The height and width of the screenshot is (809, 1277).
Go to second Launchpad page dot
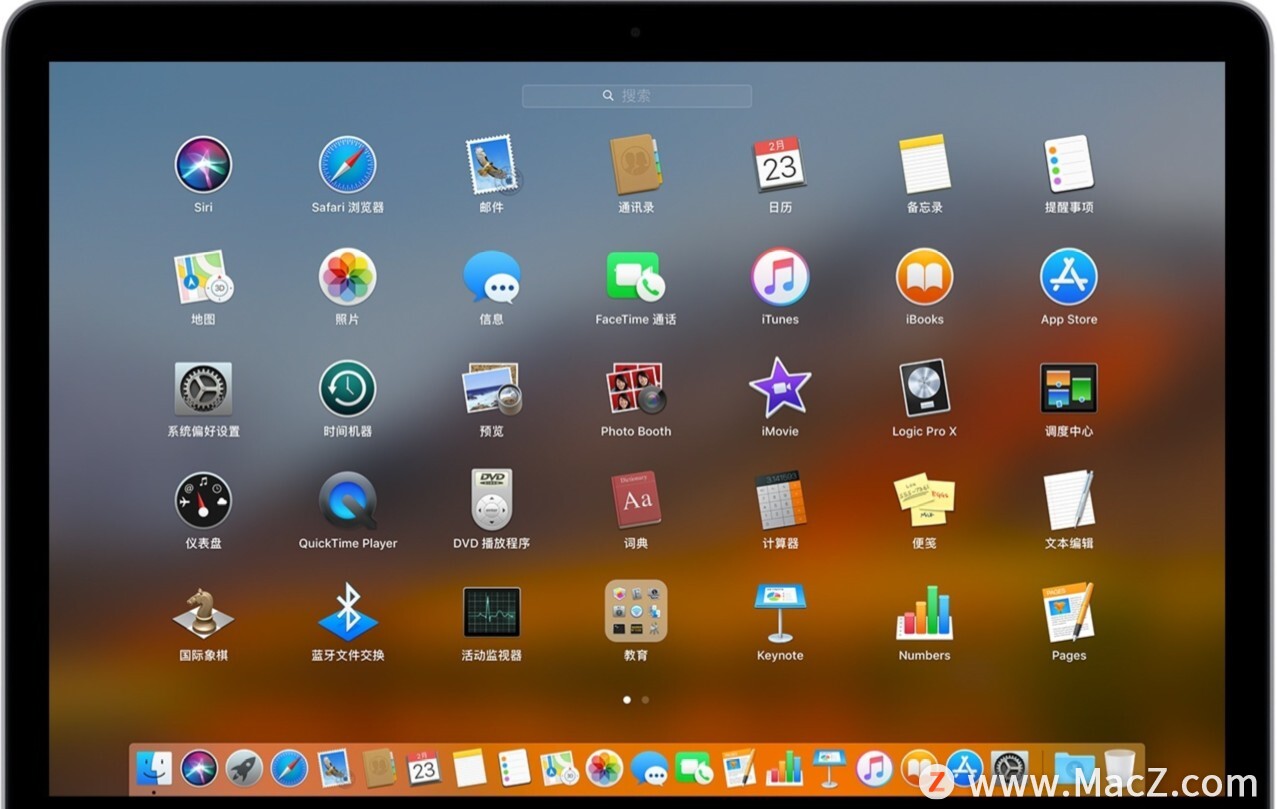click(645, 700)
